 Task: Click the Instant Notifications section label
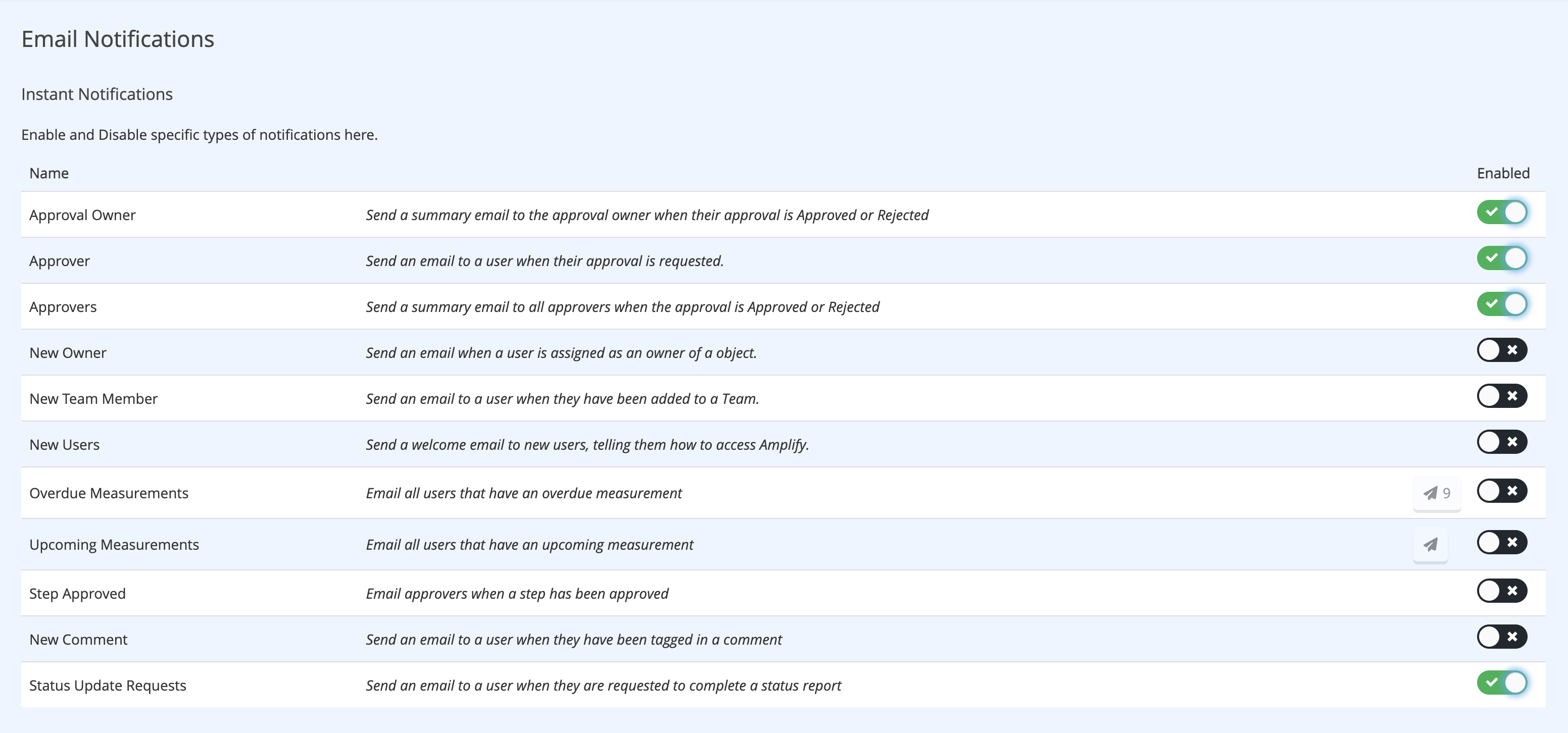tap(97, 94)
